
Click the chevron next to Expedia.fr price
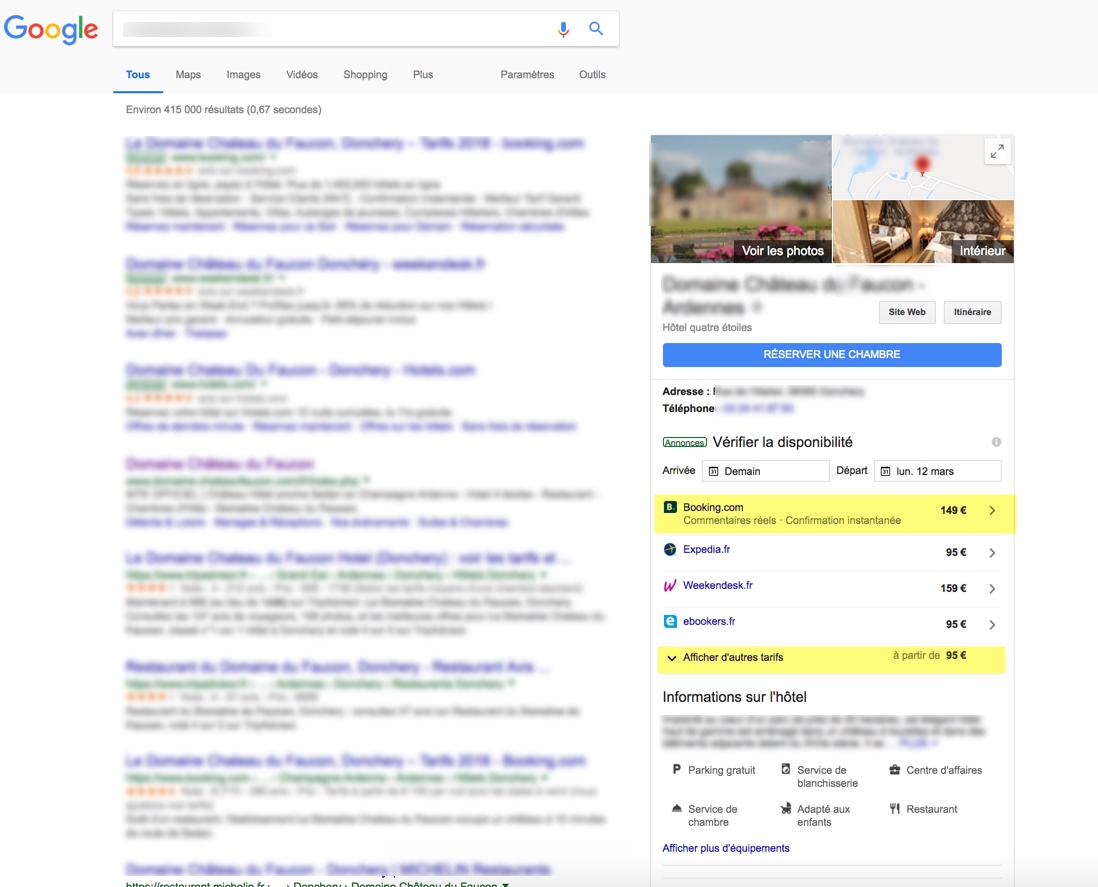(x=991, y=551)
